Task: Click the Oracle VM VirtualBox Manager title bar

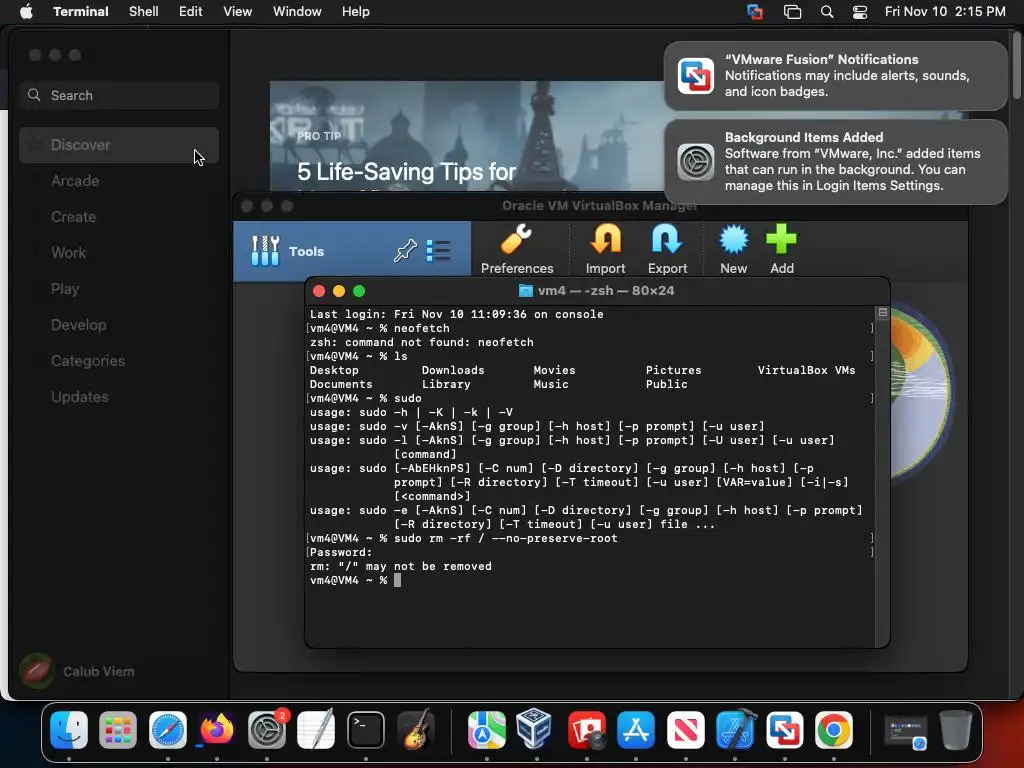Action: point(600,206)
